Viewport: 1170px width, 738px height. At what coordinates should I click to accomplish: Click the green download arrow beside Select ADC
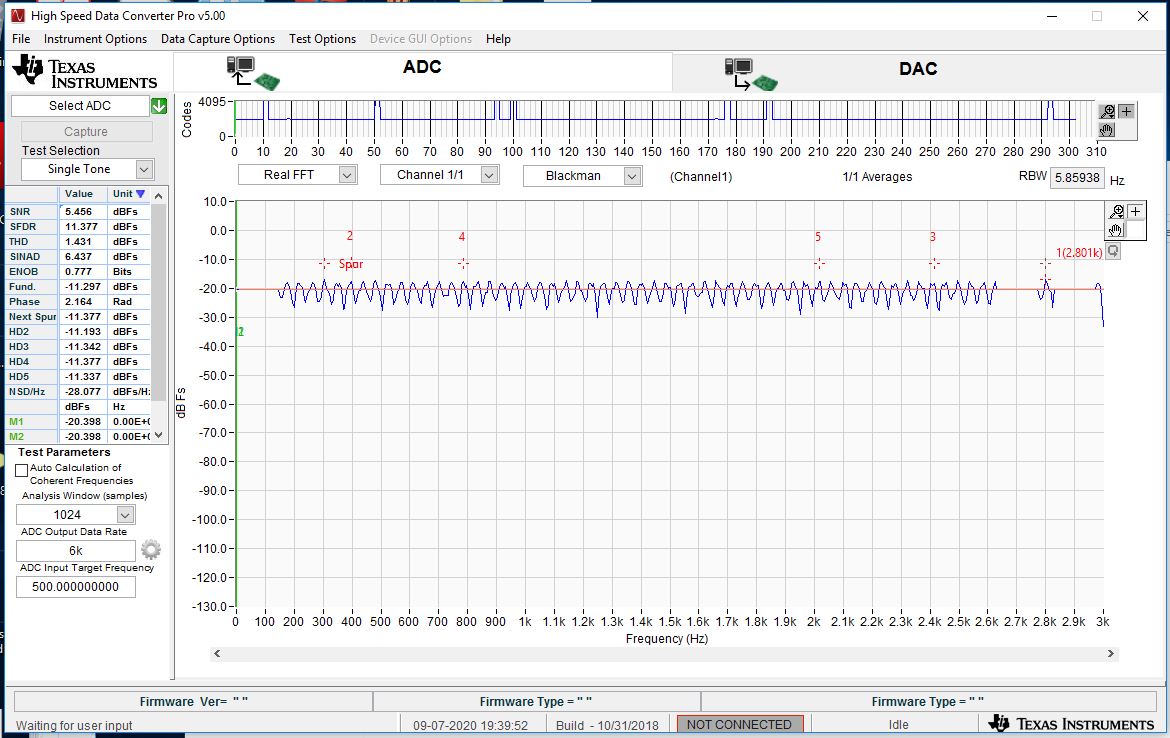(x=159, y=106)
